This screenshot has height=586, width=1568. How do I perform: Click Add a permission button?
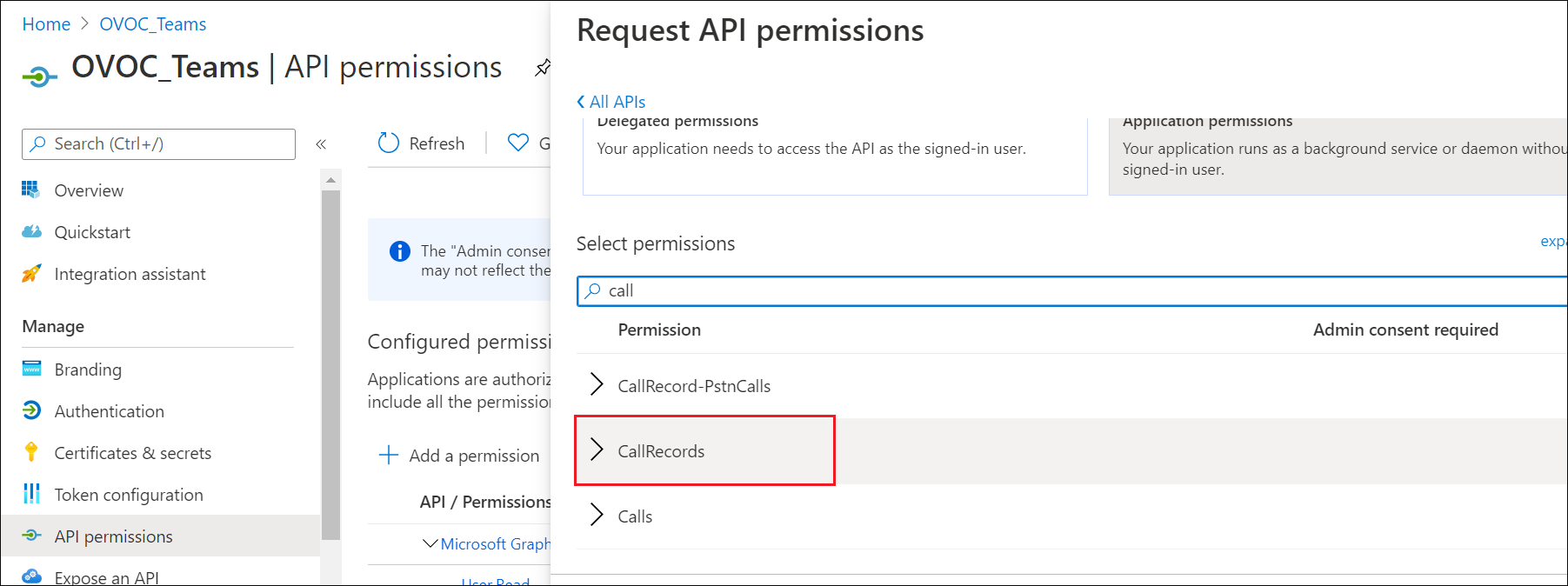coord(460,456)
